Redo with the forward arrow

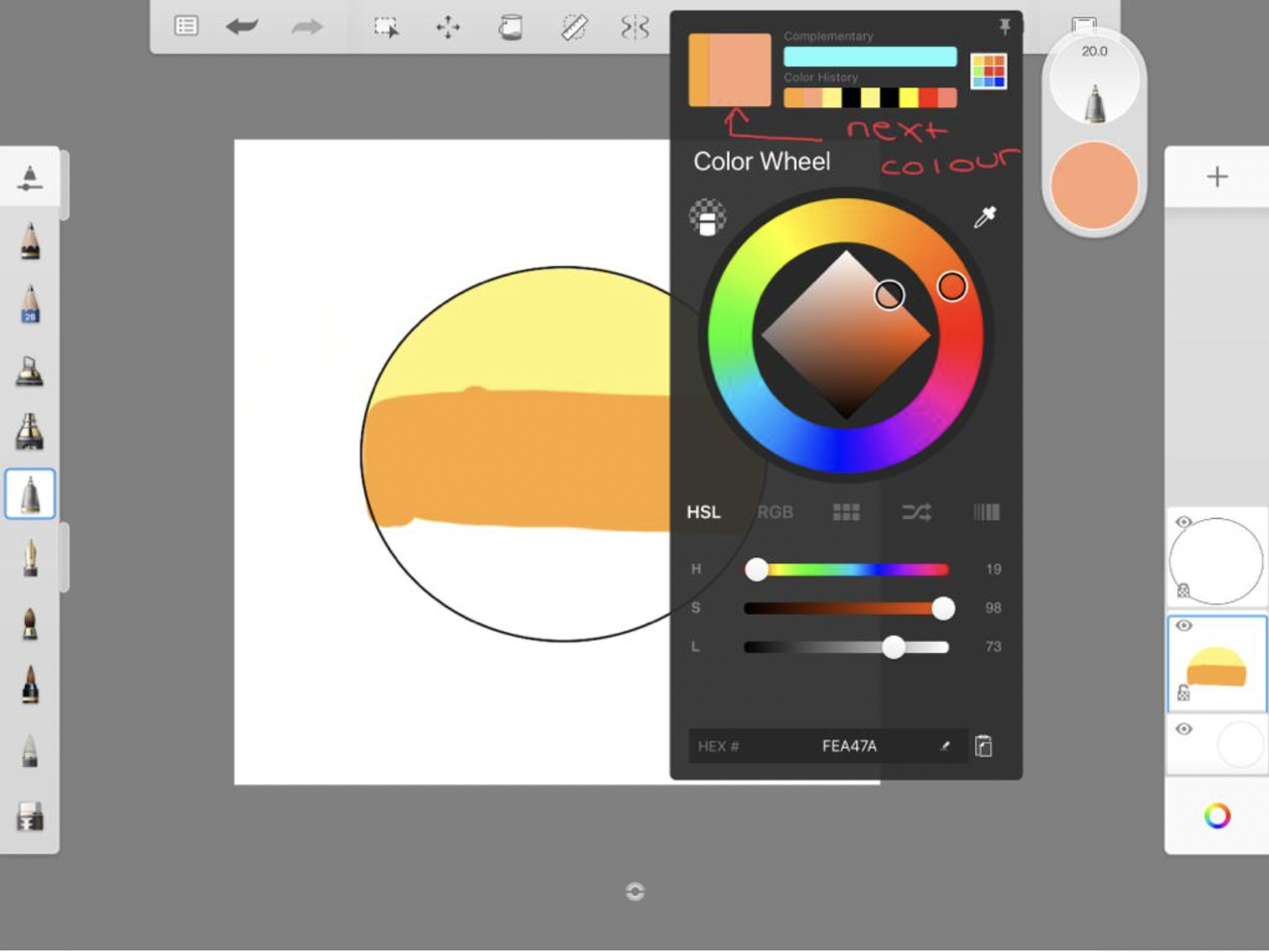[307, 28]
